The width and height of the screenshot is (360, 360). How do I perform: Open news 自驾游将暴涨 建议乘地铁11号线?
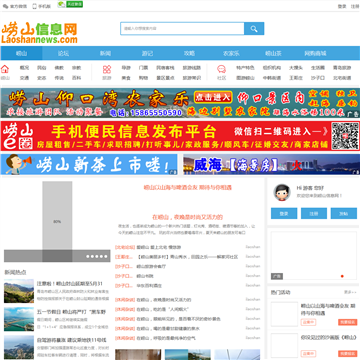click(71, 340)
